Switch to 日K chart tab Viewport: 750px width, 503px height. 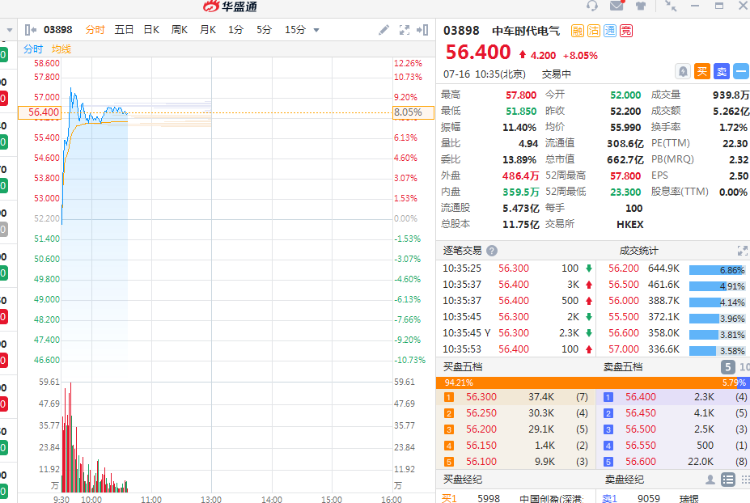point(152,30)
